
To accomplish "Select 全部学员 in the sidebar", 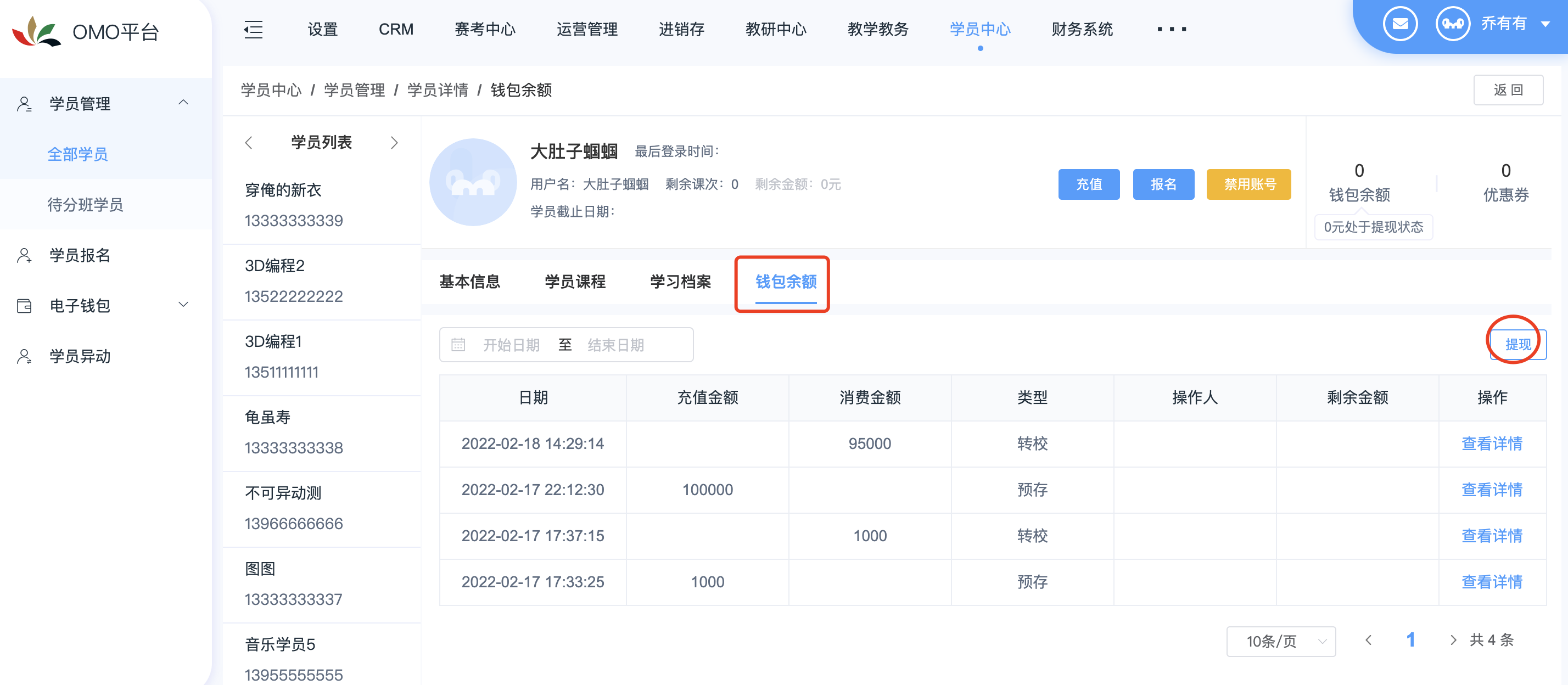I will (77, 155).
